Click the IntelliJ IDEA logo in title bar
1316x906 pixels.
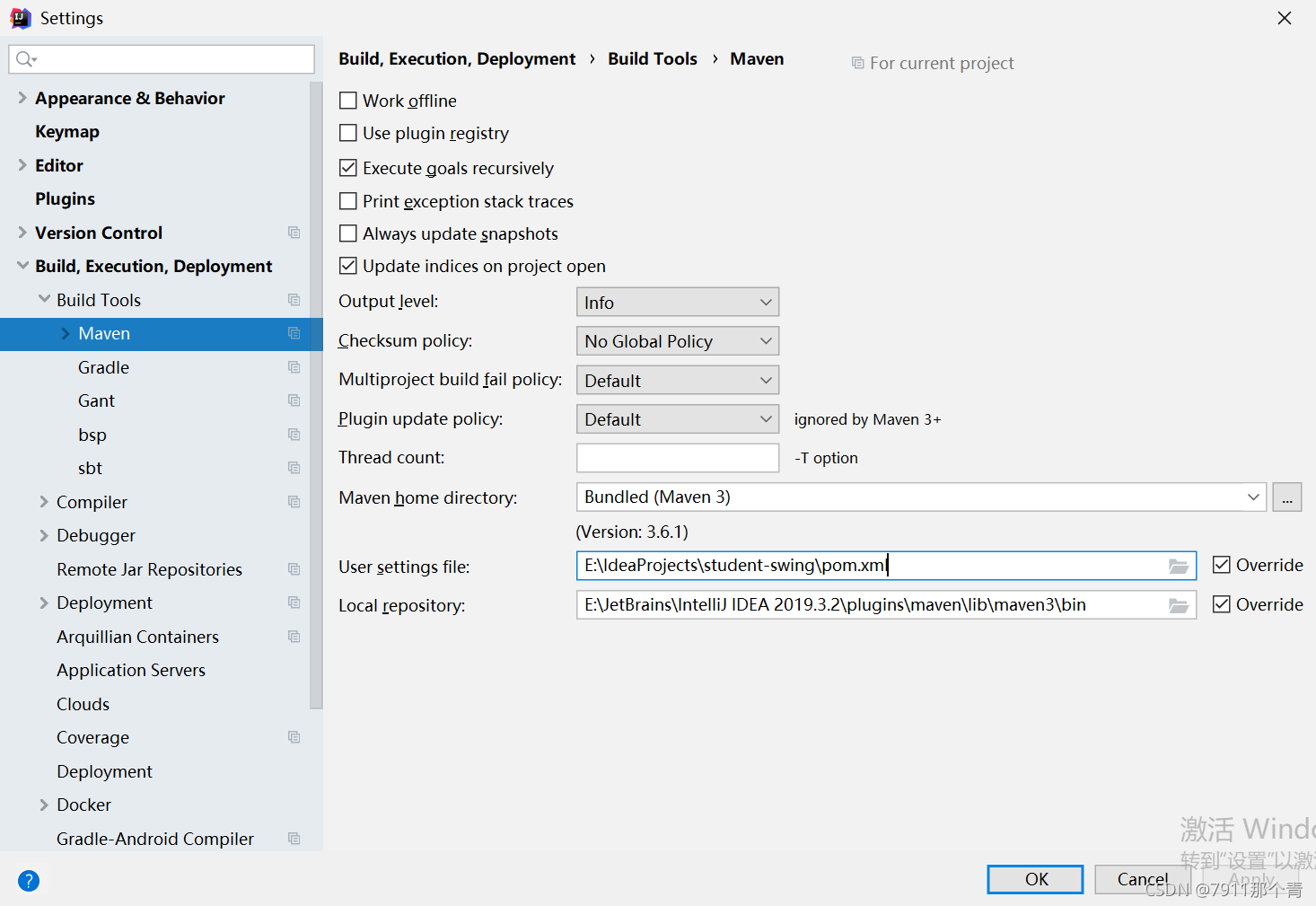coord(20,18)
